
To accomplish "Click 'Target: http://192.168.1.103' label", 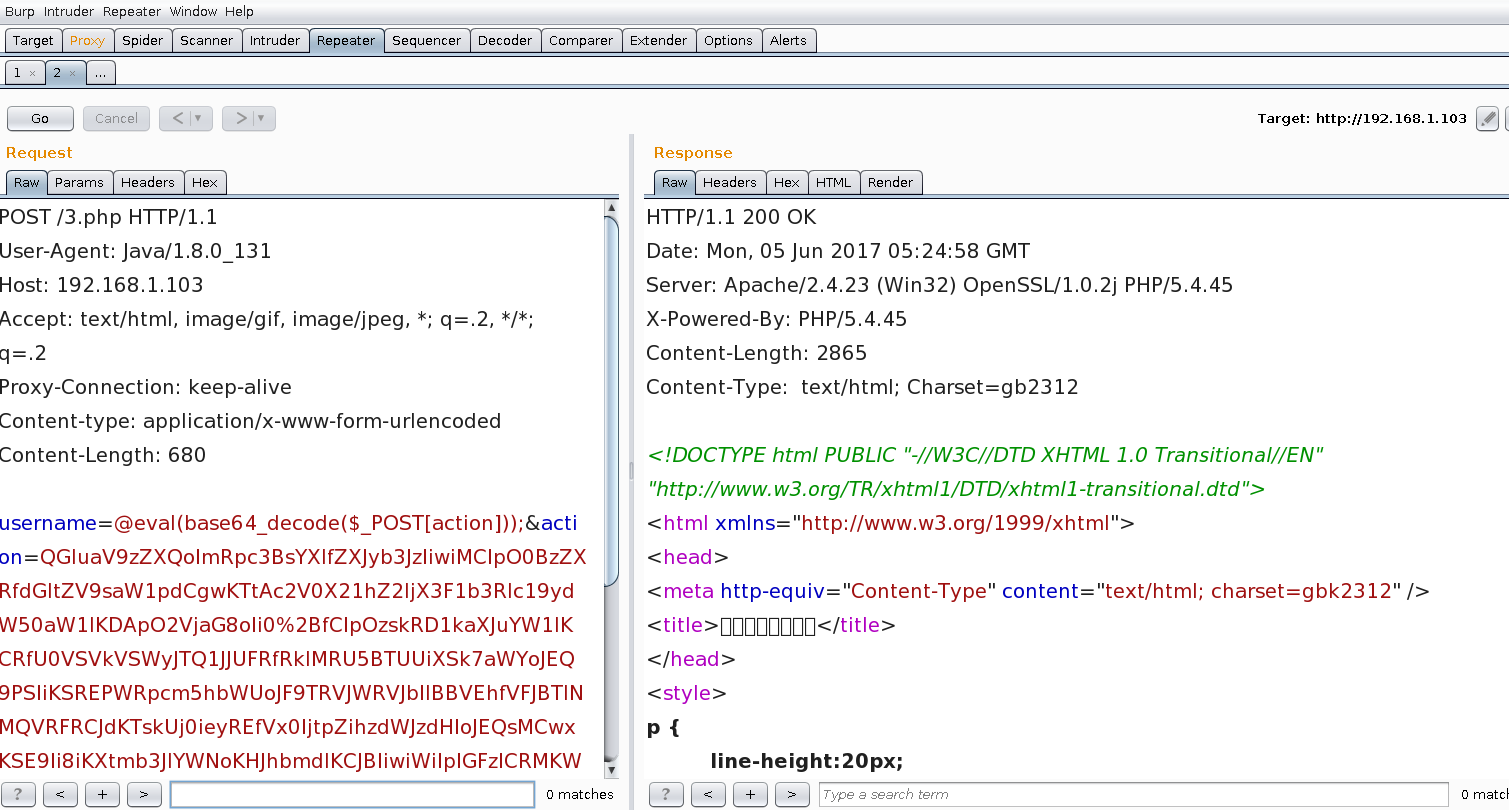I will (x=1362, y=118).
